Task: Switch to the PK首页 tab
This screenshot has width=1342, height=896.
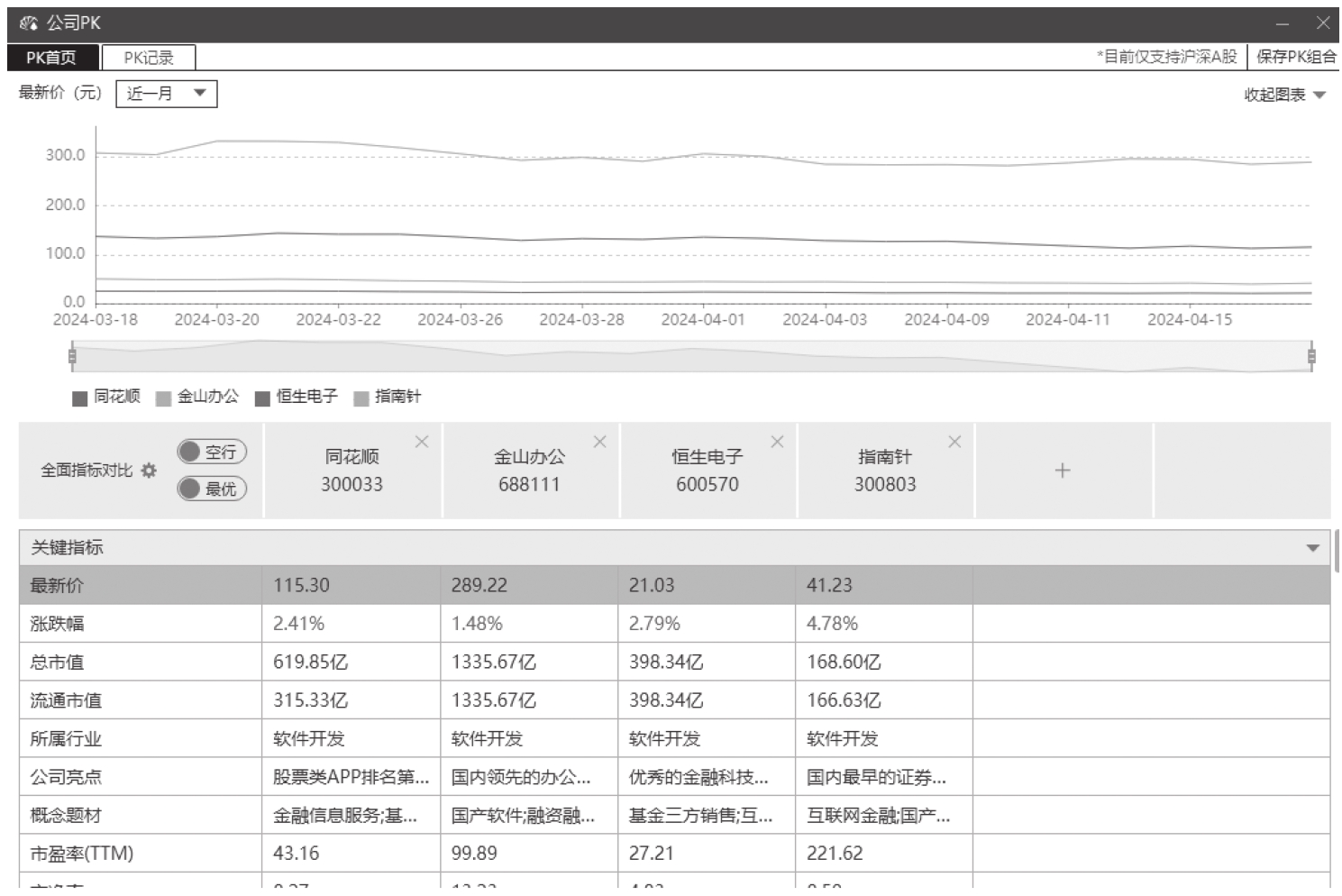Action: click(51, 58)
